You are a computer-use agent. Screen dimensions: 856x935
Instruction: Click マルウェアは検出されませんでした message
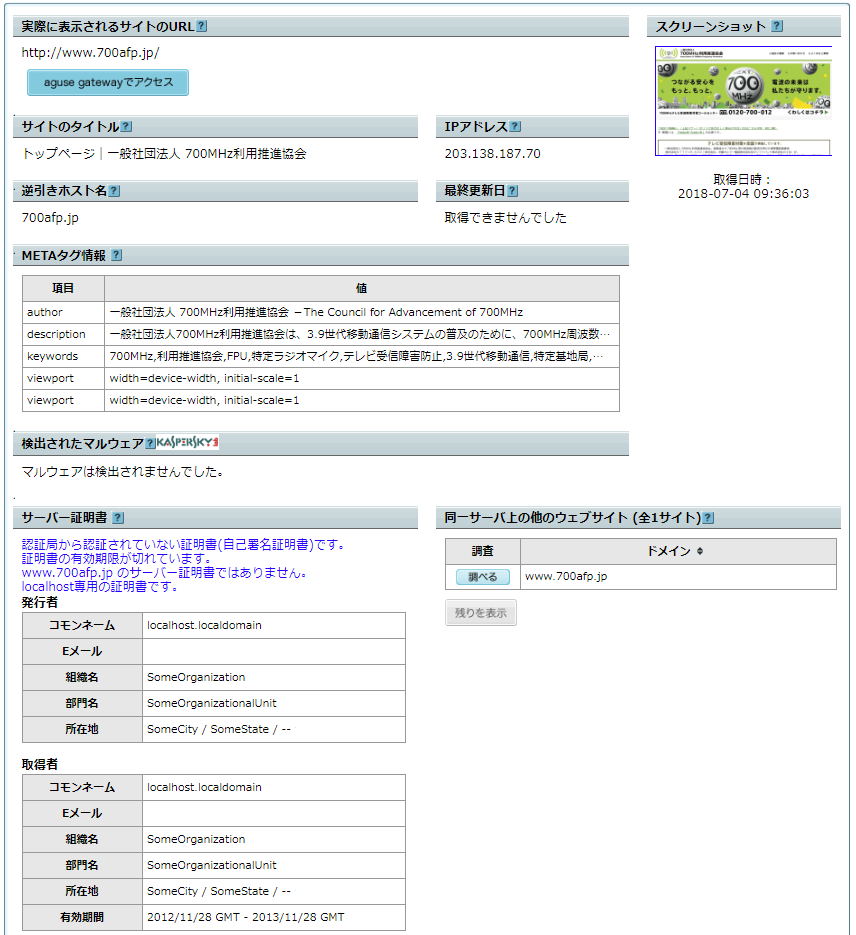[122, 472]
